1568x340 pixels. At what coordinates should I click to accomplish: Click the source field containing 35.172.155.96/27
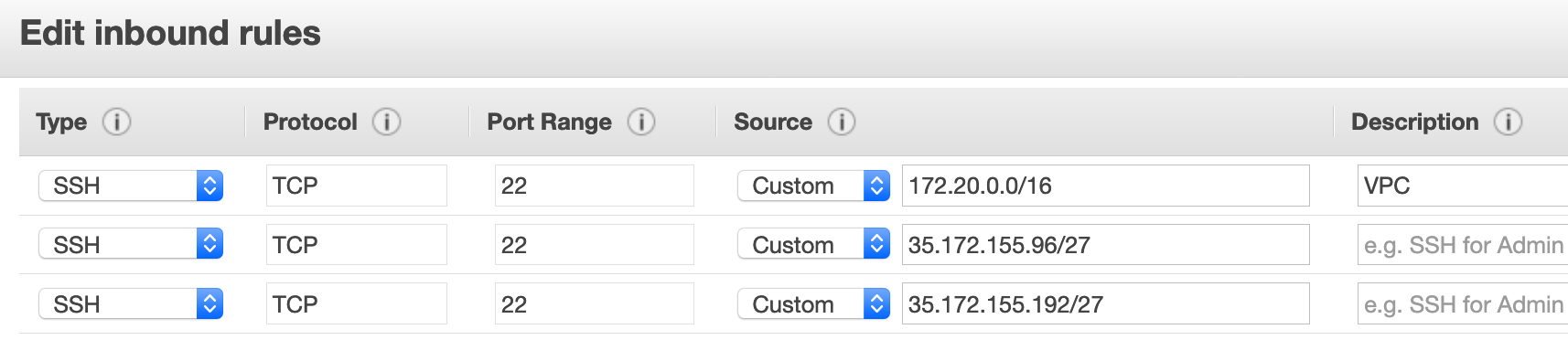(1105, 244)
